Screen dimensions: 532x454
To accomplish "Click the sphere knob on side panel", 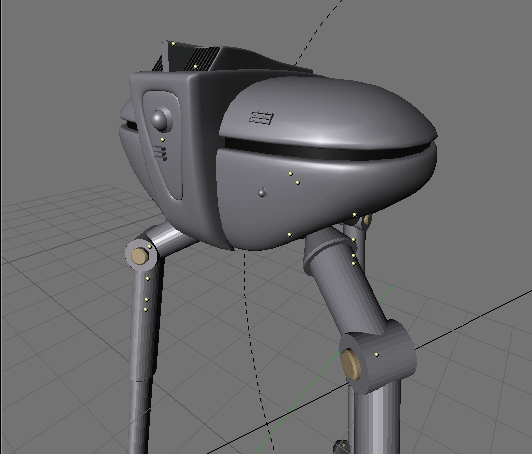I will click(x=160, y=119).
